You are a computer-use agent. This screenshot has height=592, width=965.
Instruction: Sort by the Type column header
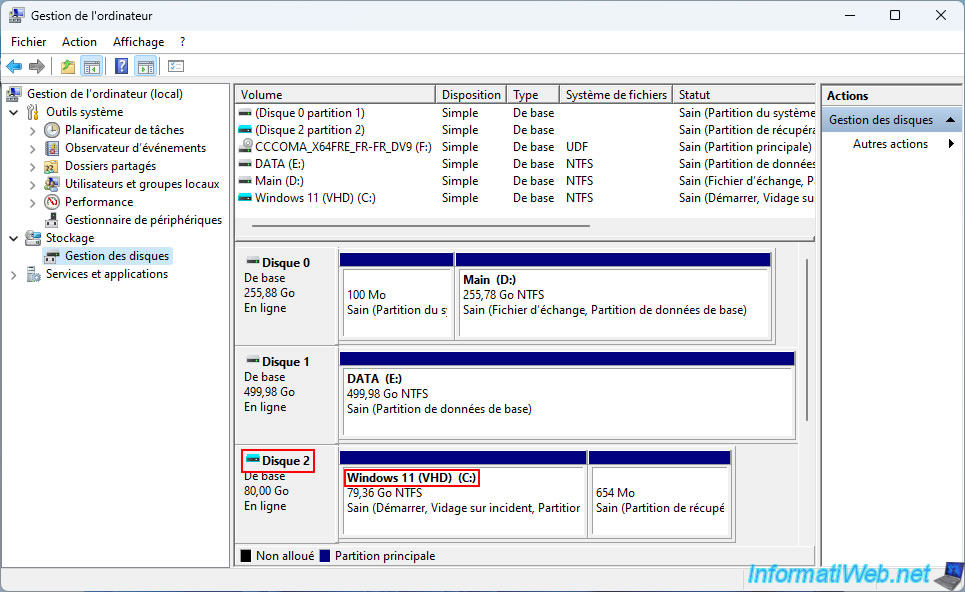533,95
